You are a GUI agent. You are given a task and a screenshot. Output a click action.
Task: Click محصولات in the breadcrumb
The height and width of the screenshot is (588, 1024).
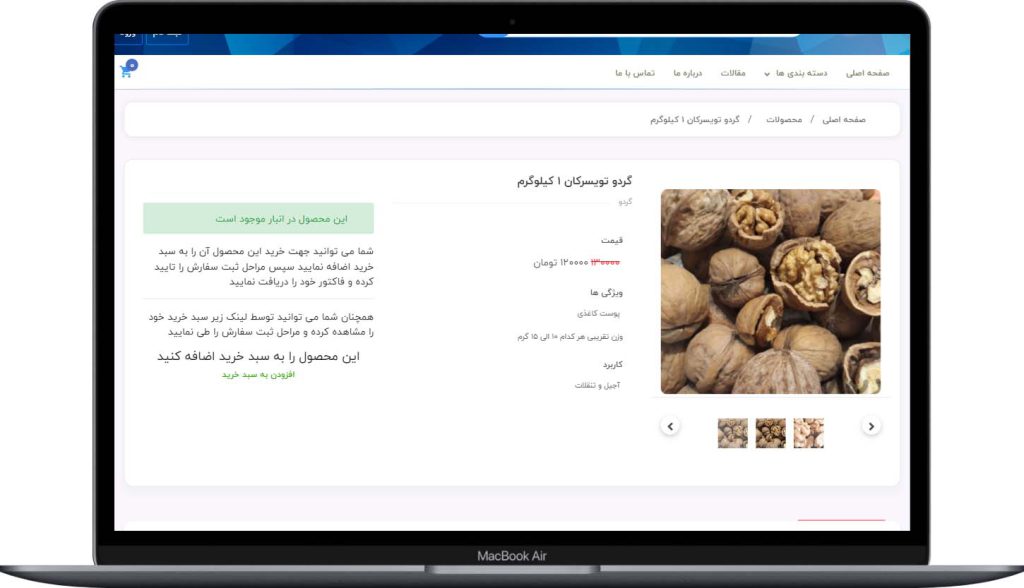pyautogui.click(x=784, y=120)
